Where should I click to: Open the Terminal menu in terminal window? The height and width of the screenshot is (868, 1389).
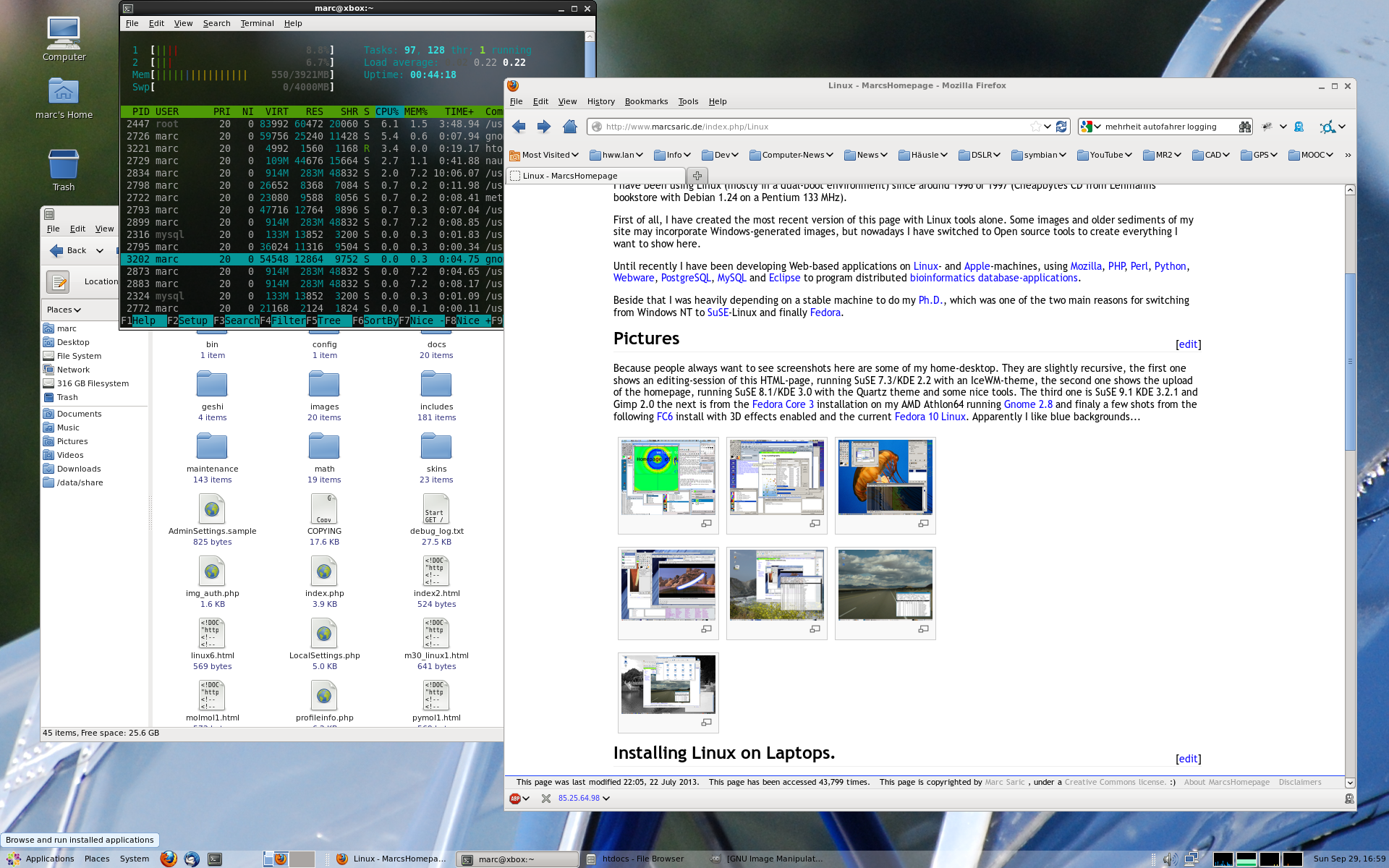(257, 23)
